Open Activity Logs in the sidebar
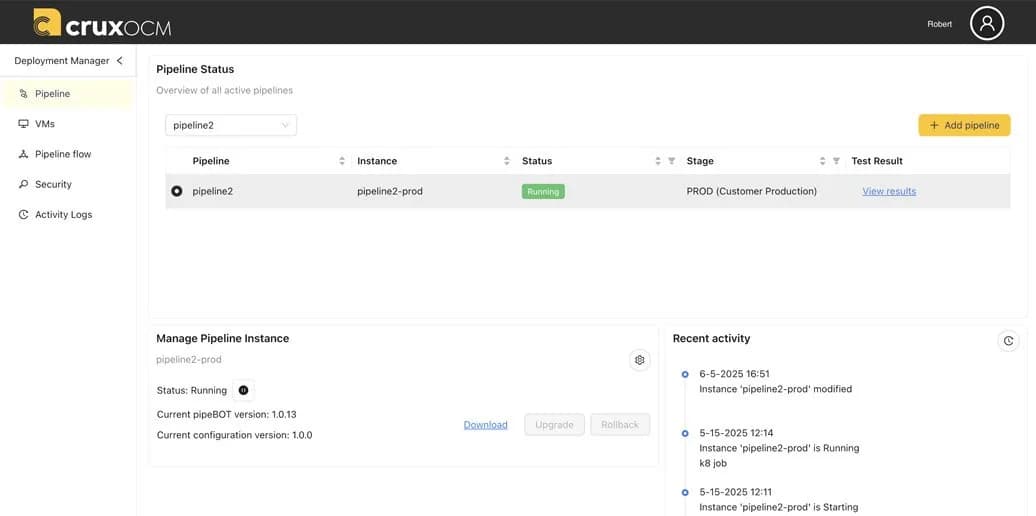This screenshot has width=1036, height=516. coord(56,215)
